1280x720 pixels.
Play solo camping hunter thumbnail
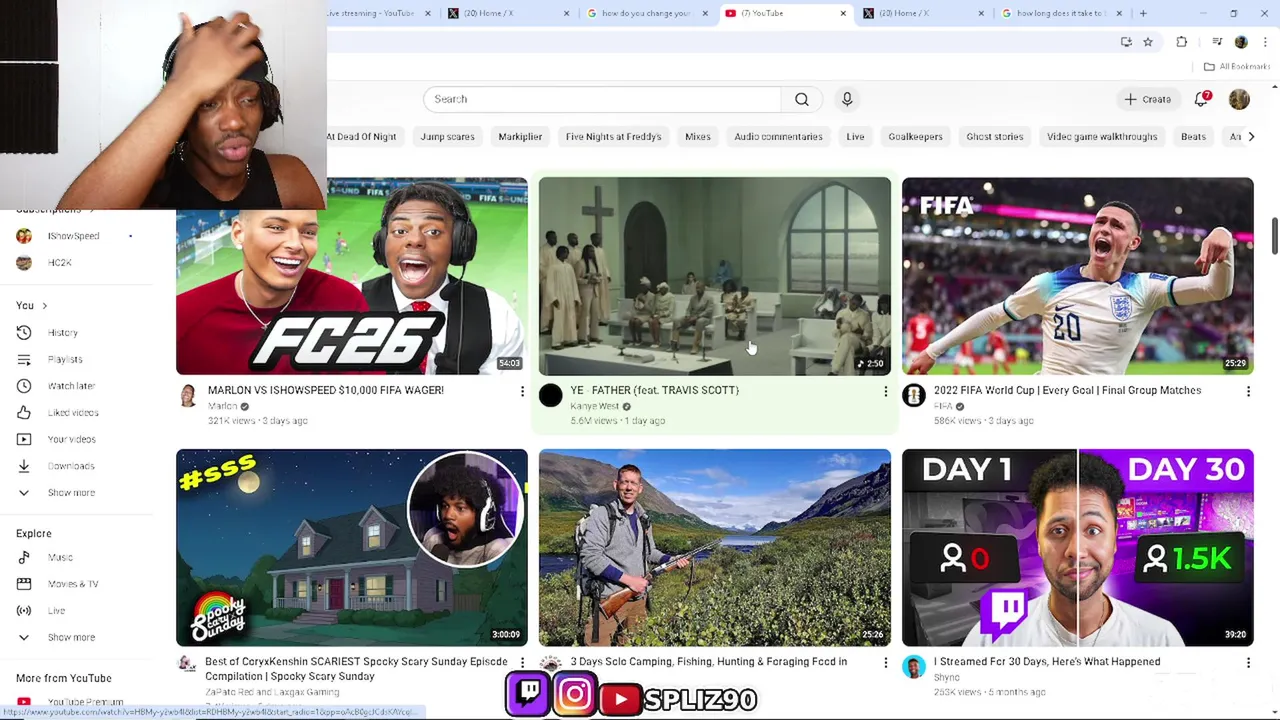pos(714,548)
